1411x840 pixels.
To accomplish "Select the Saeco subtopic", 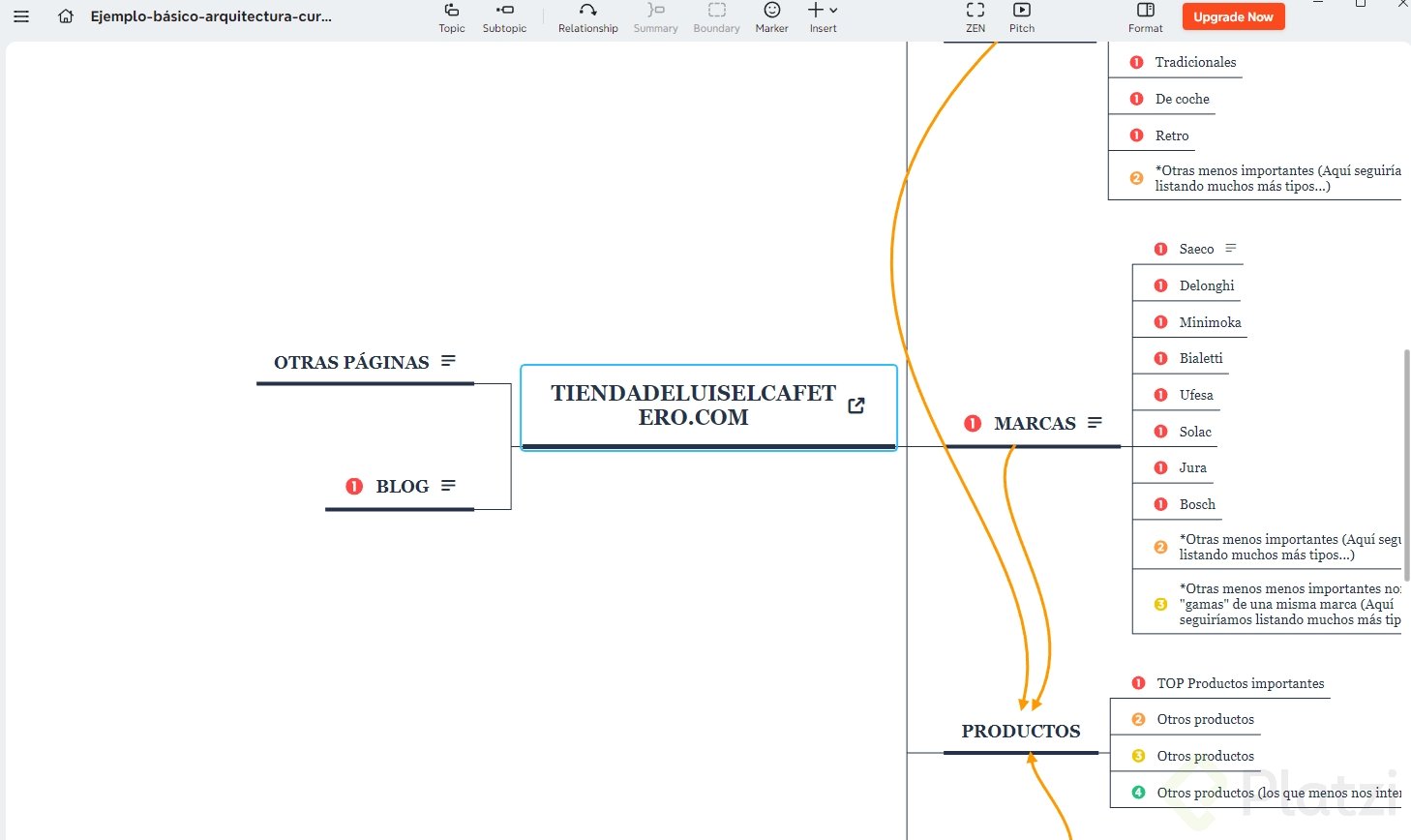I will coord(1196,249).
